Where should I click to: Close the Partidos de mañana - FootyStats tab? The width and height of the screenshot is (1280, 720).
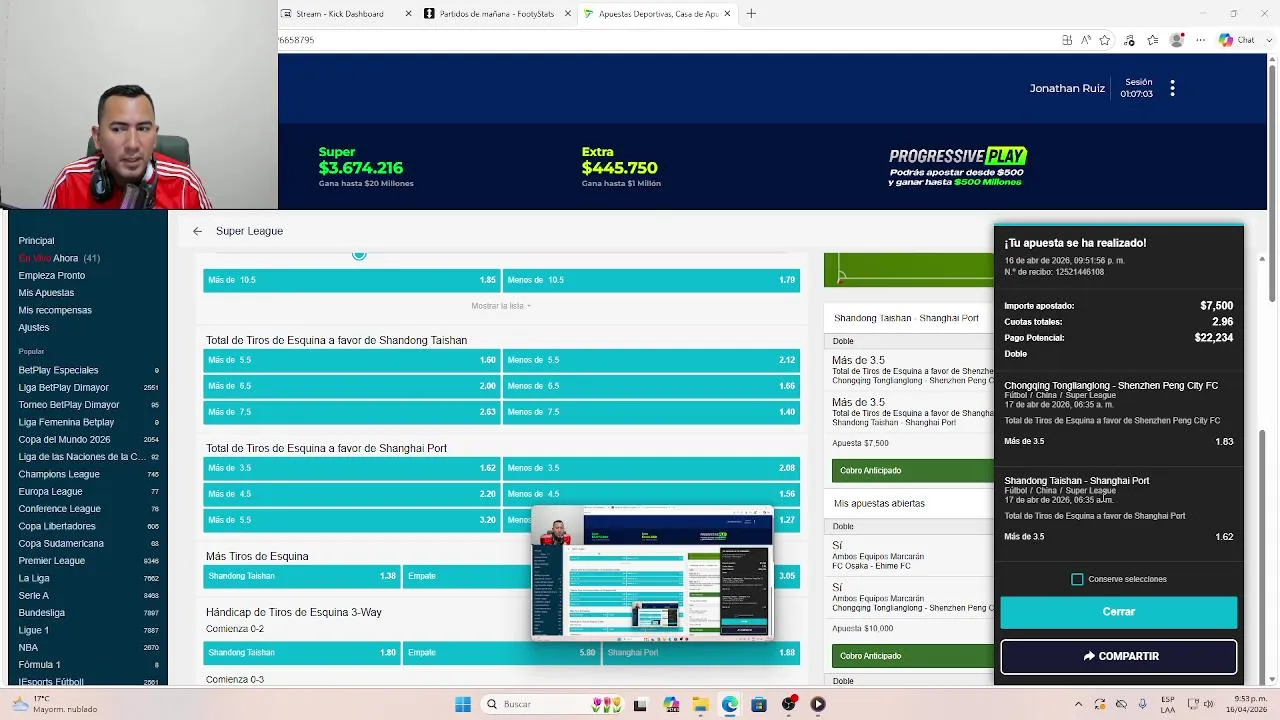coord(568,14)
